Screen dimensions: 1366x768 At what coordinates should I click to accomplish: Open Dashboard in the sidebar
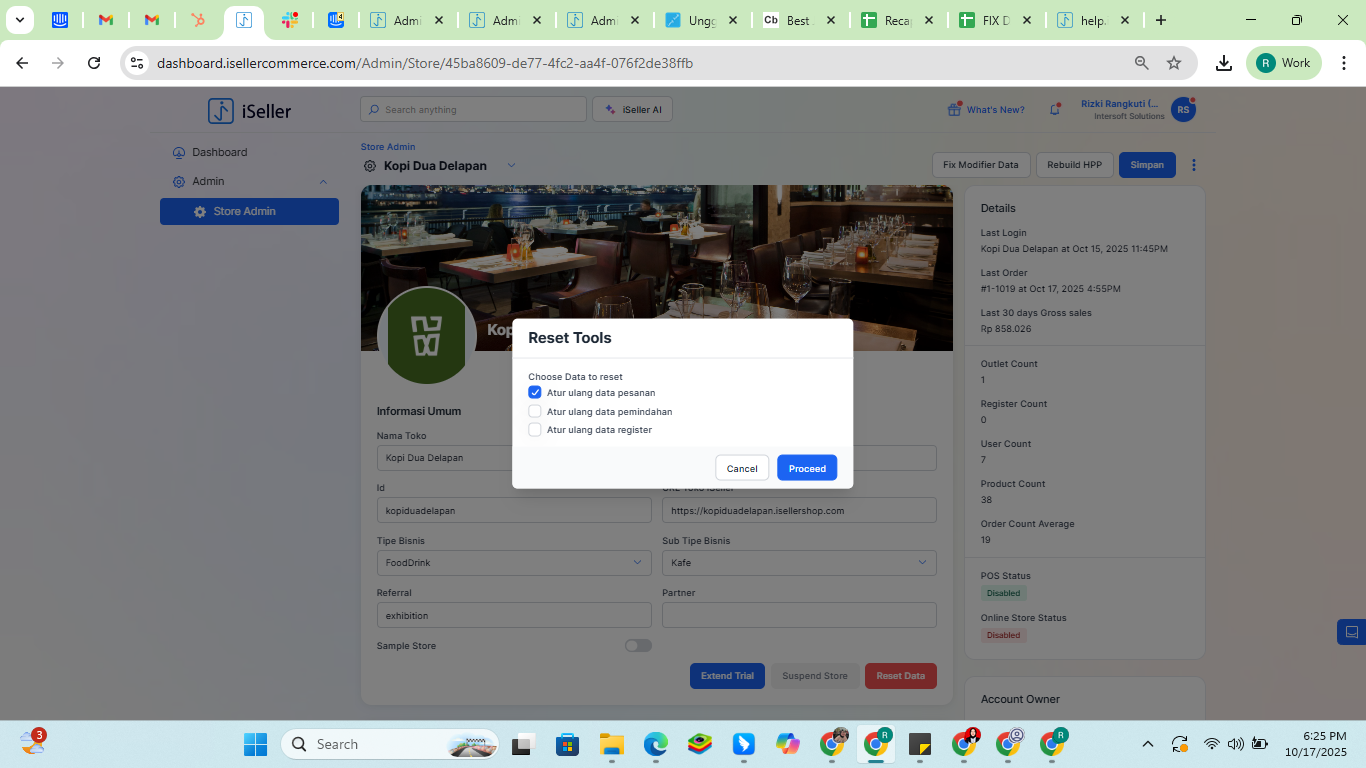219,152
